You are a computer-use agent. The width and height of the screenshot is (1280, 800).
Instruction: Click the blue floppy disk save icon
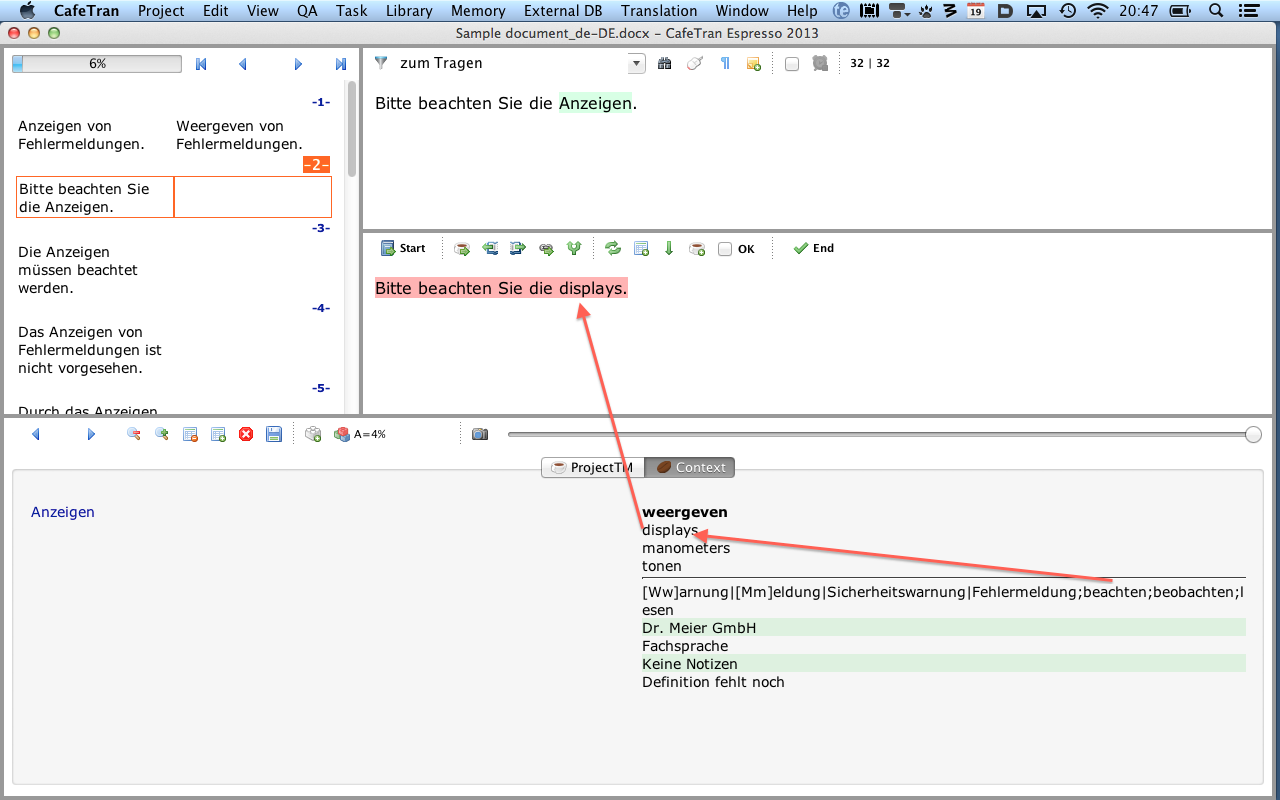(x=274, y=434)
